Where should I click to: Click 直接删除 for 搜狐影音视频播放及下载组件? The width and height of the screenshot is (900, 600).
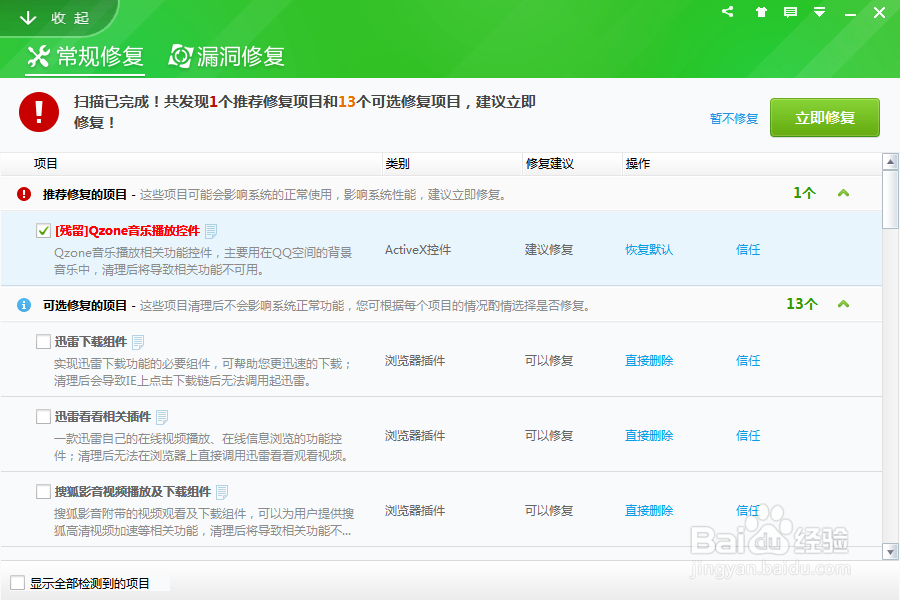pos(649,510)
